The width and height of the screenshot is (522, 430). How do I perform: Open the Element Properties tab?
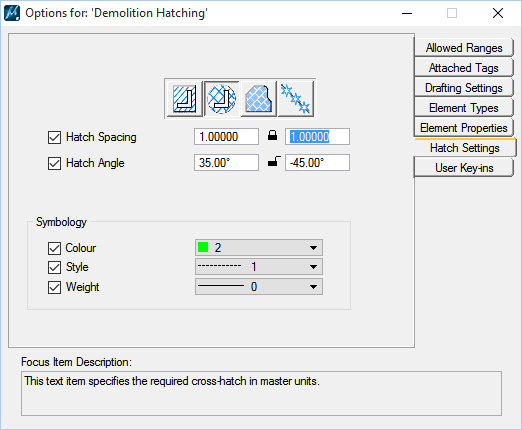[x=464, y=128]
